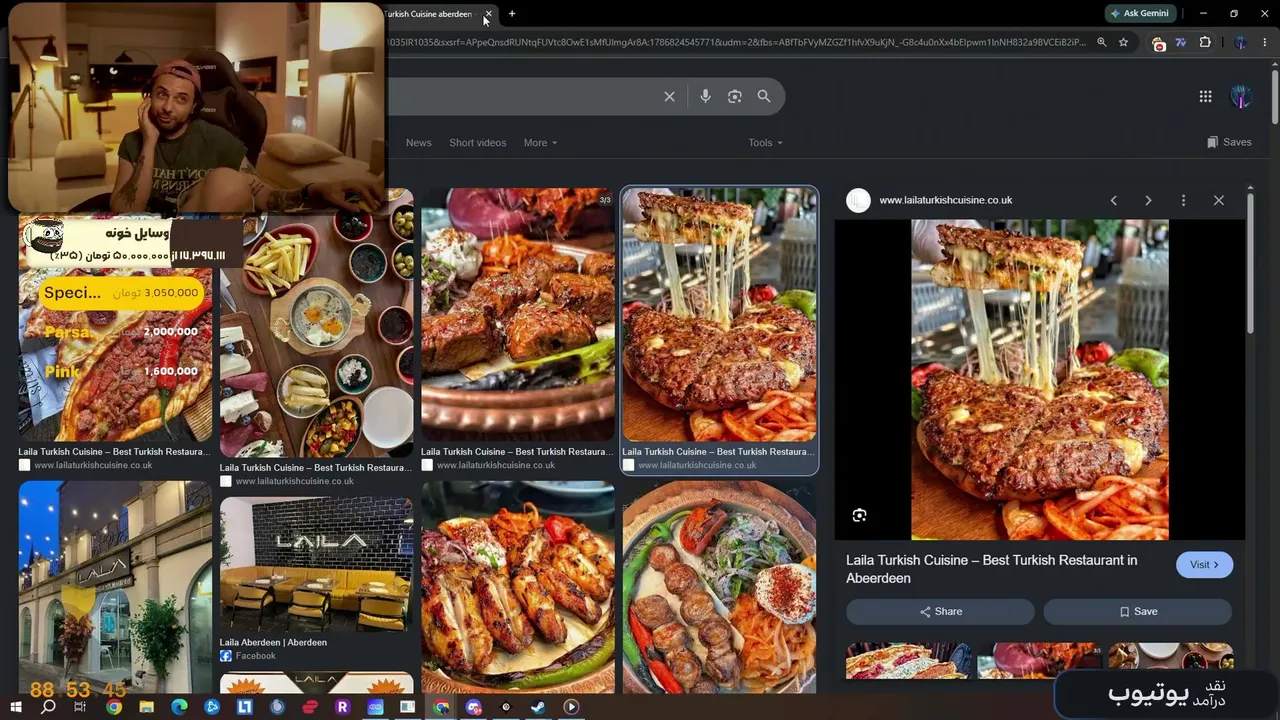Click the Share button
The image size is (1280, 720).
click(x=940, y=611)
